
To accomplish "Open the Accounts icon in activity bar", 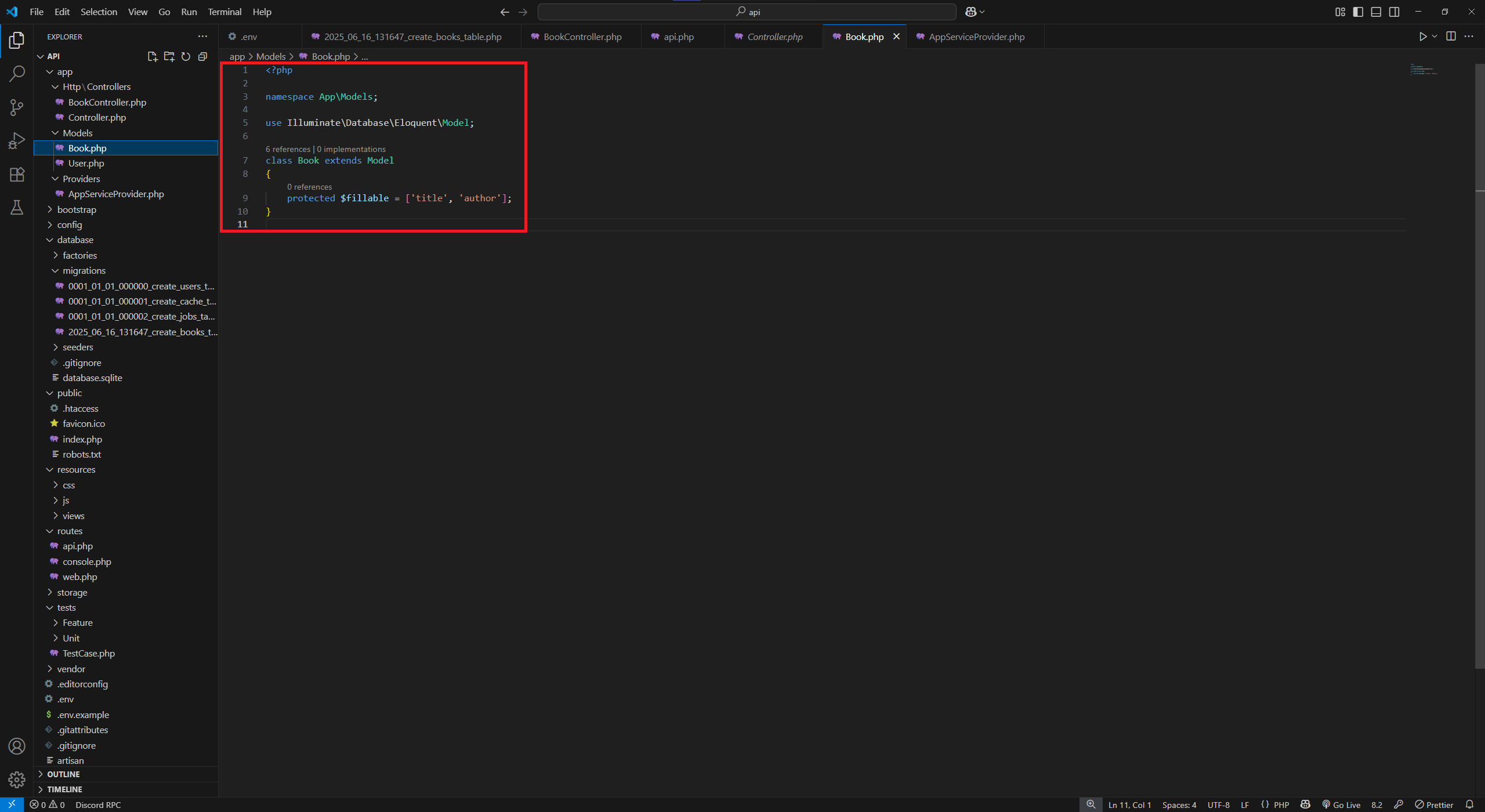I will pyautogui.click(x=16, y=746).
